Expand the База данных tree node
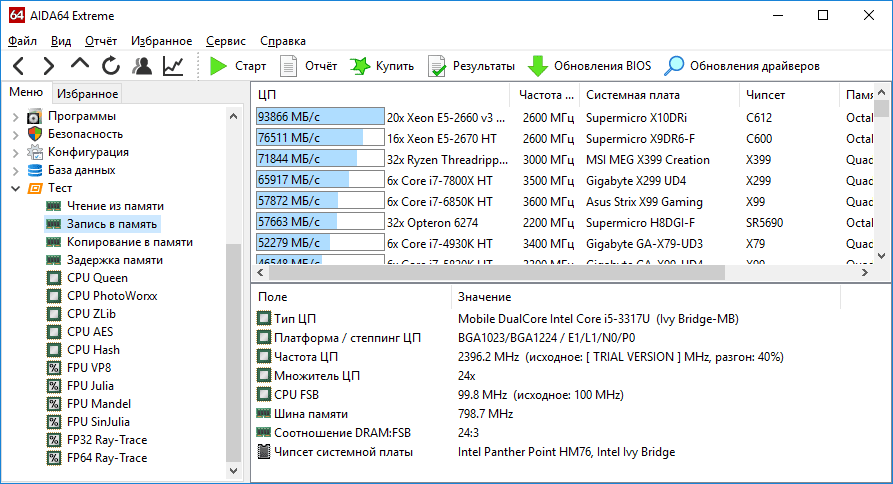 15,171
